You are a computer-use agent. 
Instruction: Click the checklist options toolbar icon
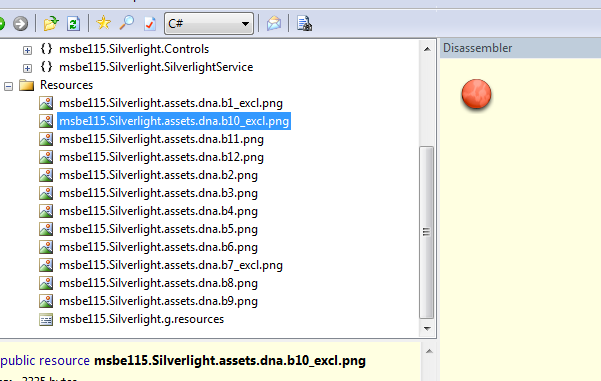149,24
